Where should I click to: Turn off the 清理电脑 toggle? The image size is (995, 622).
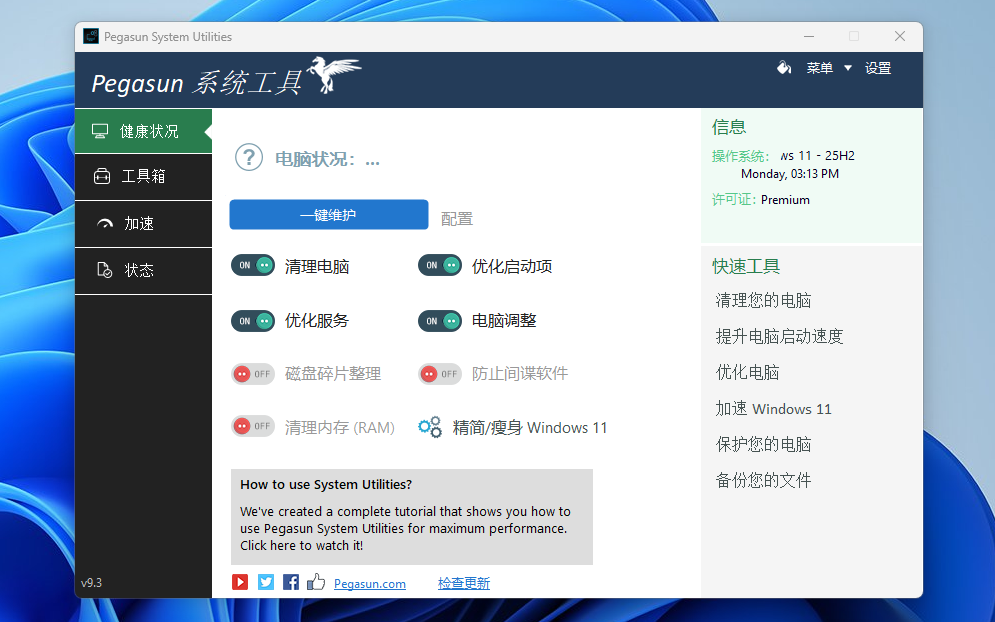253,266
